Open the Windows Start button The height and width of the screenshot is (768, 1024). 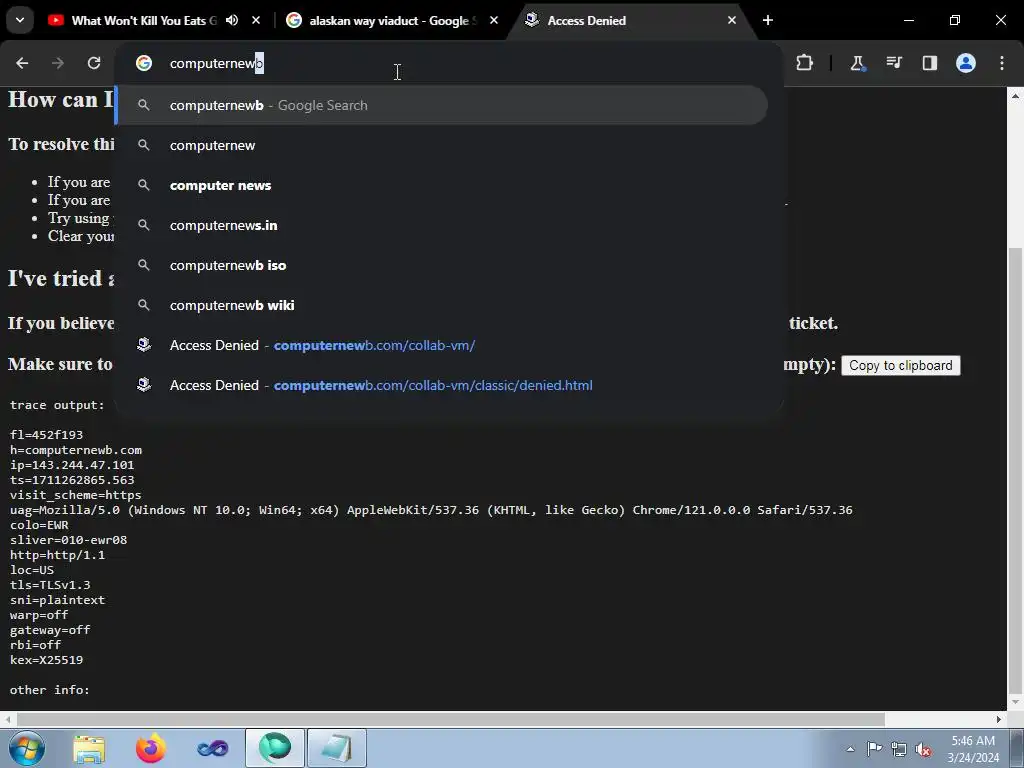tap(27, 748)
